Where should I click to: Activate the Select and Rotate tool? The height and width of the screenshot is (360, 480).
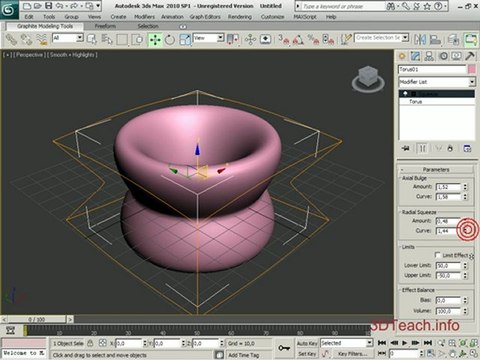coord(170,40)
